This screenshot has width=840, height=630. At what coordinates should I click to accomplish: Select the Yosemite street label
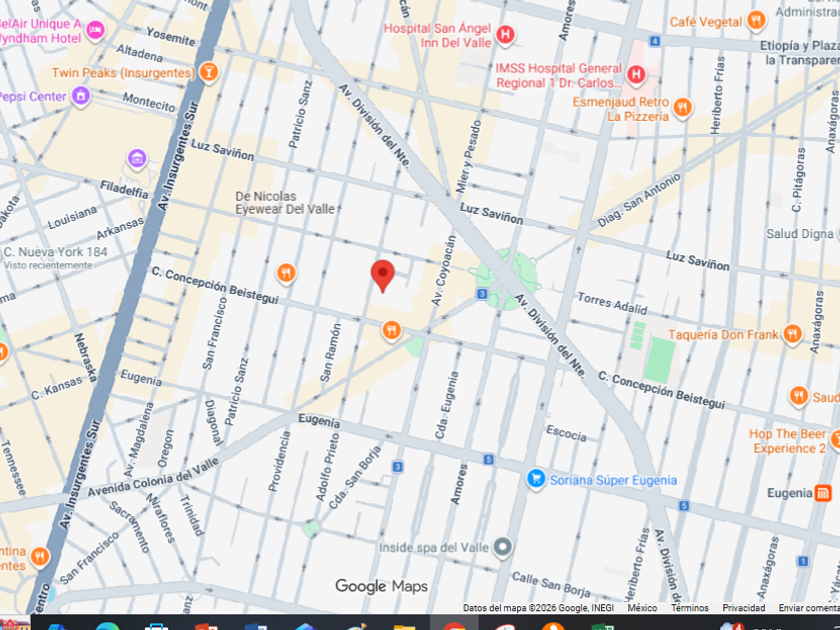(x=171, y=36)
